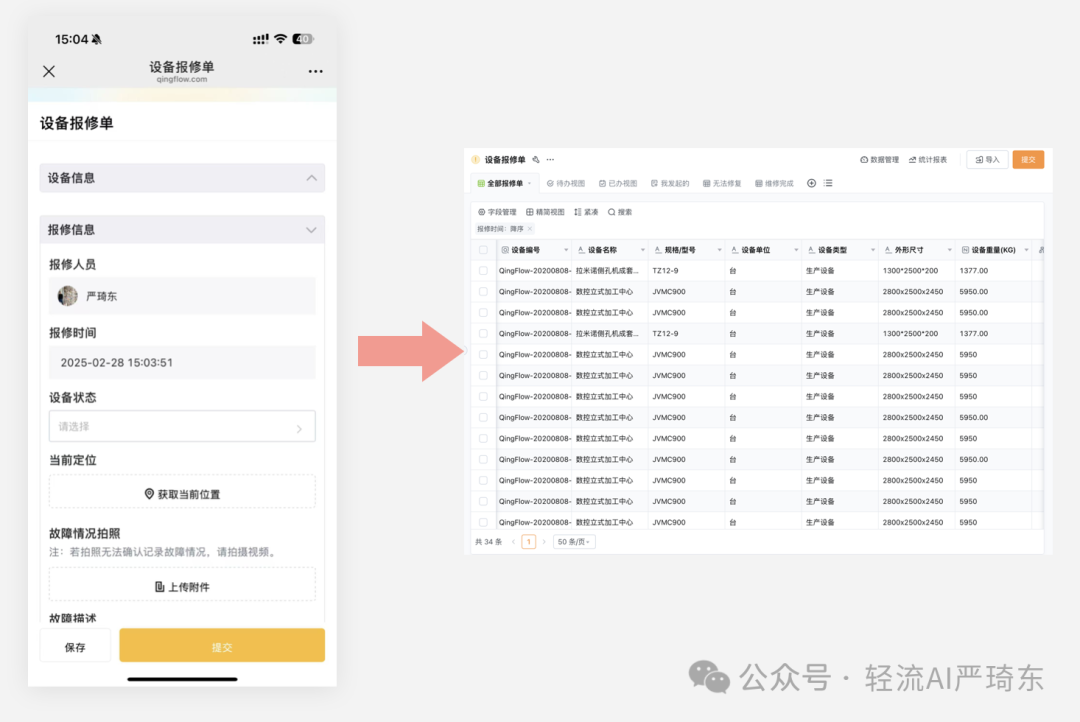1080x722 pixels.
Task: Add a new view with the plus icon
Action: coord(811,183)
